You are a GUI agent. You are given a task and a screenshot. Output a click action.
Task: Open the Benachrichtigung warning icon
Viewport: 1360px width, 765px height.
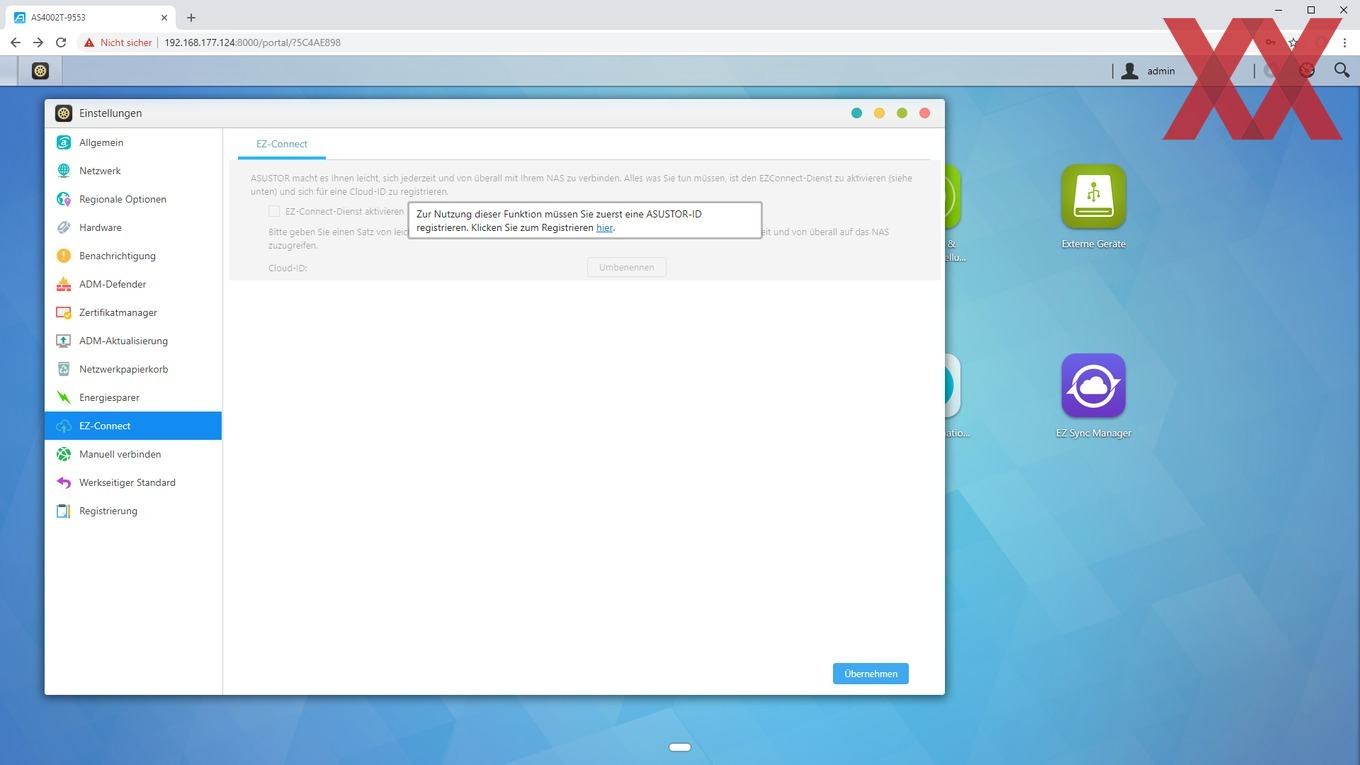(x=64, y=256)
